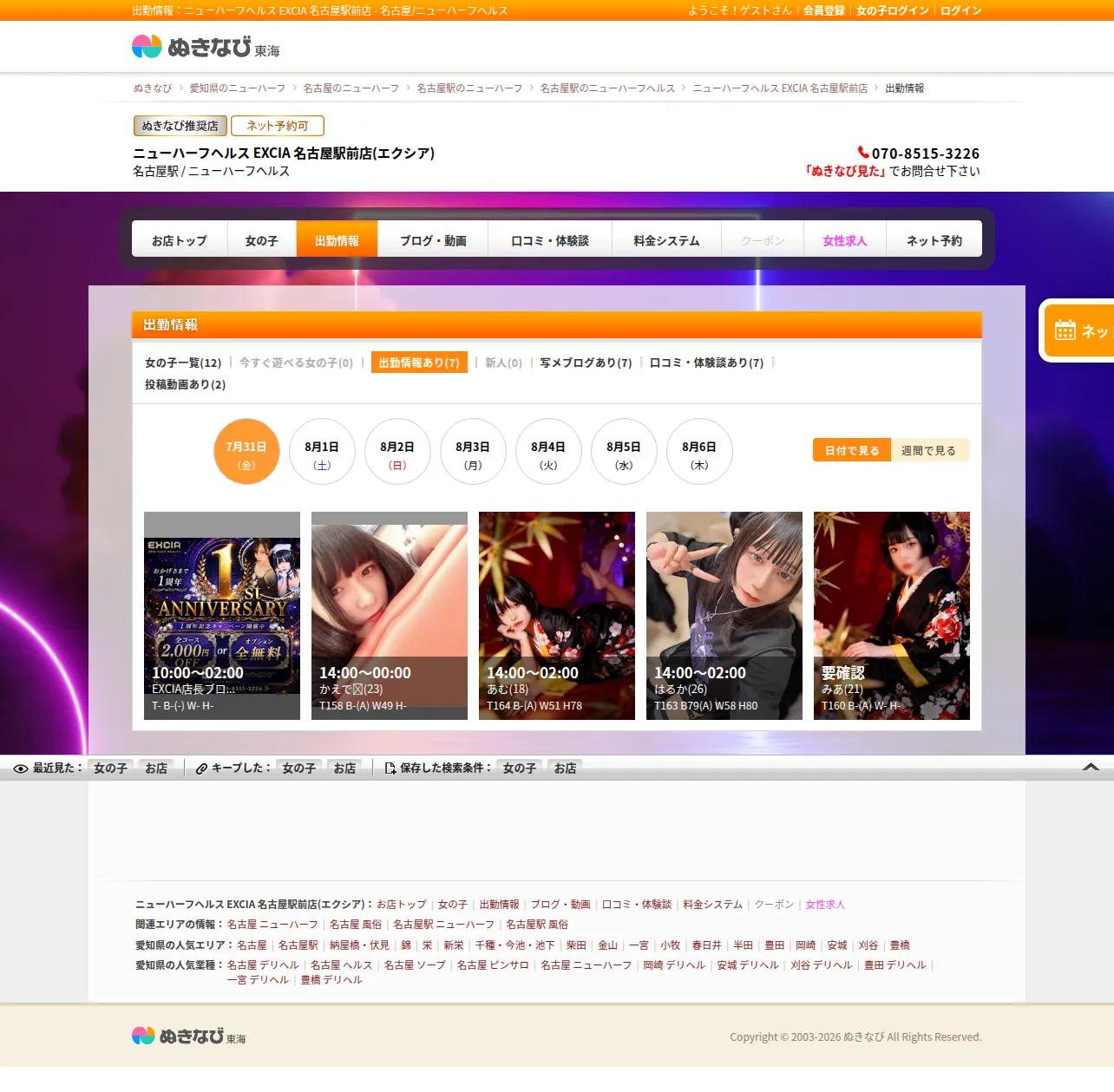Select the 8月4日 (火) date circle
The image size is (1114, 1092).
click(x=548, y=452)
